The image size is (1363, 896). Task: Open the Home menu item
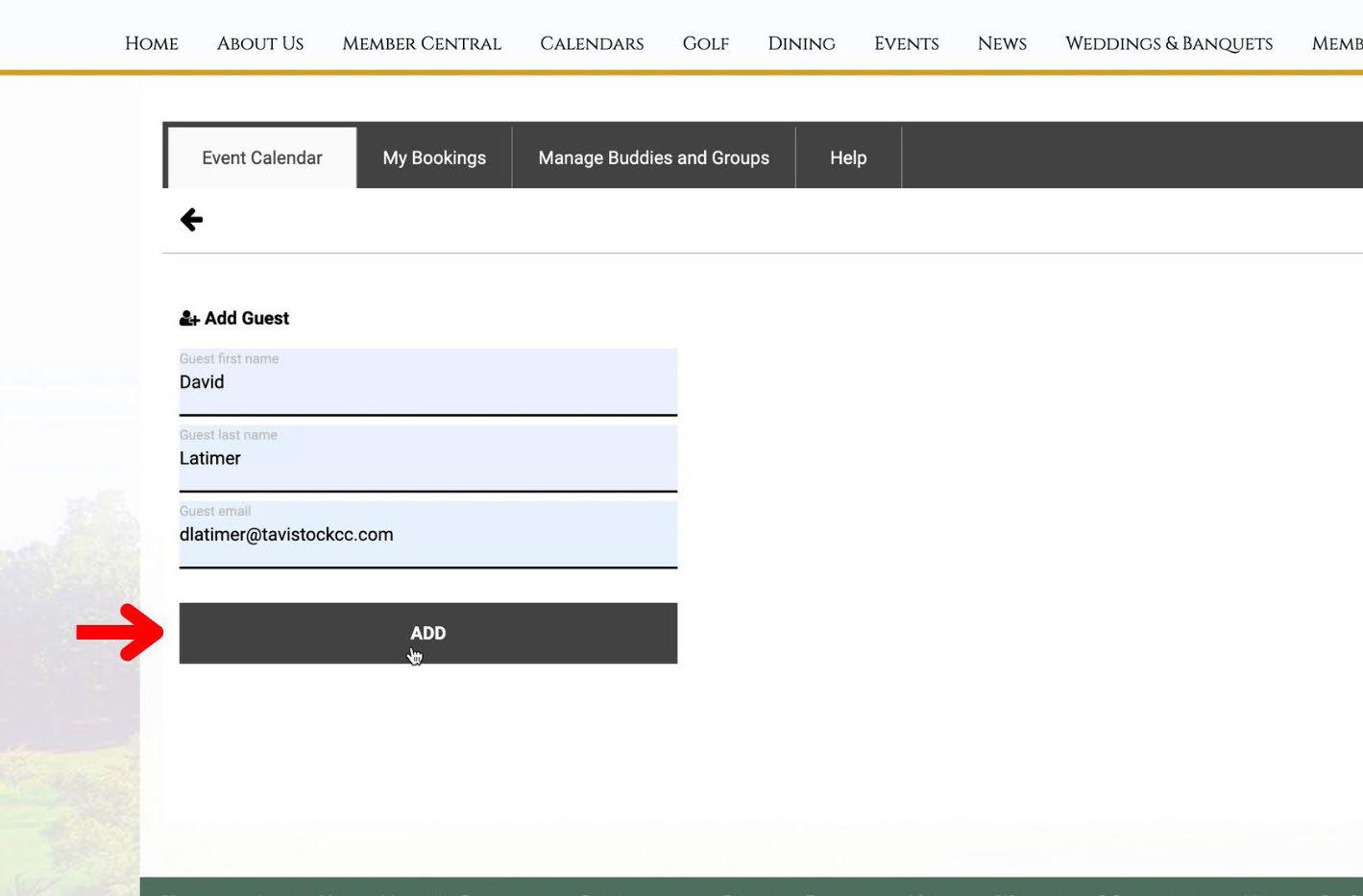click(152, 43)
